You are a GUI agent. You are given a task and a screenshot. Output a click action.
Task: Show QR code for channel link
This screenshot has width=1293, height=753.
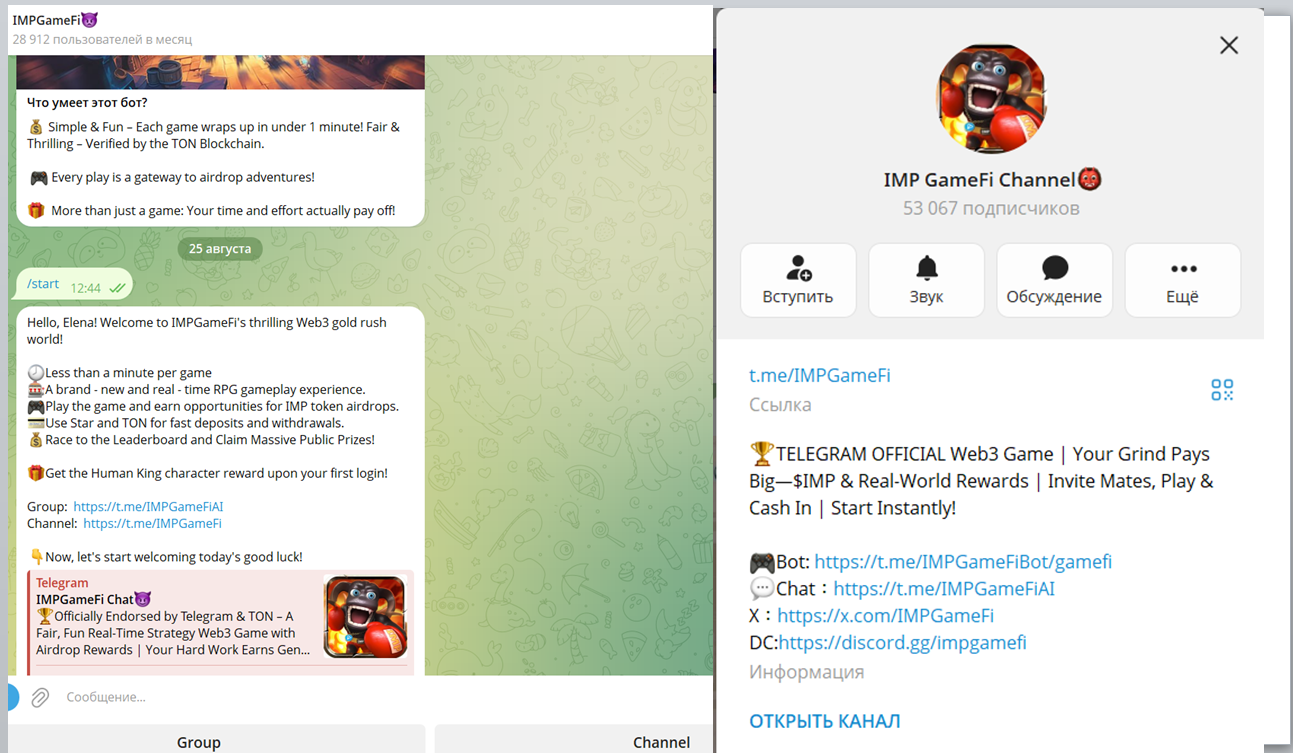pos(1222,390)
